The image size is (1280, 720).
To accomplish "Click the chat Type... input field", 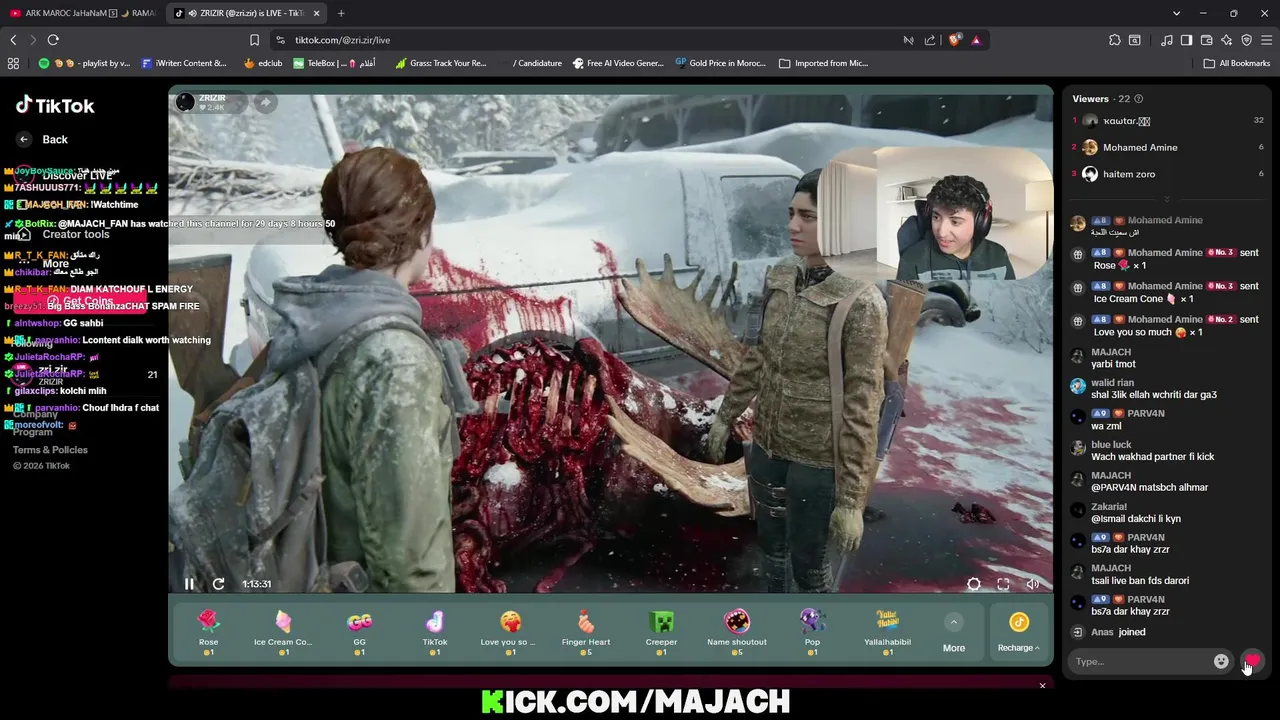I will click(1140, 661).
